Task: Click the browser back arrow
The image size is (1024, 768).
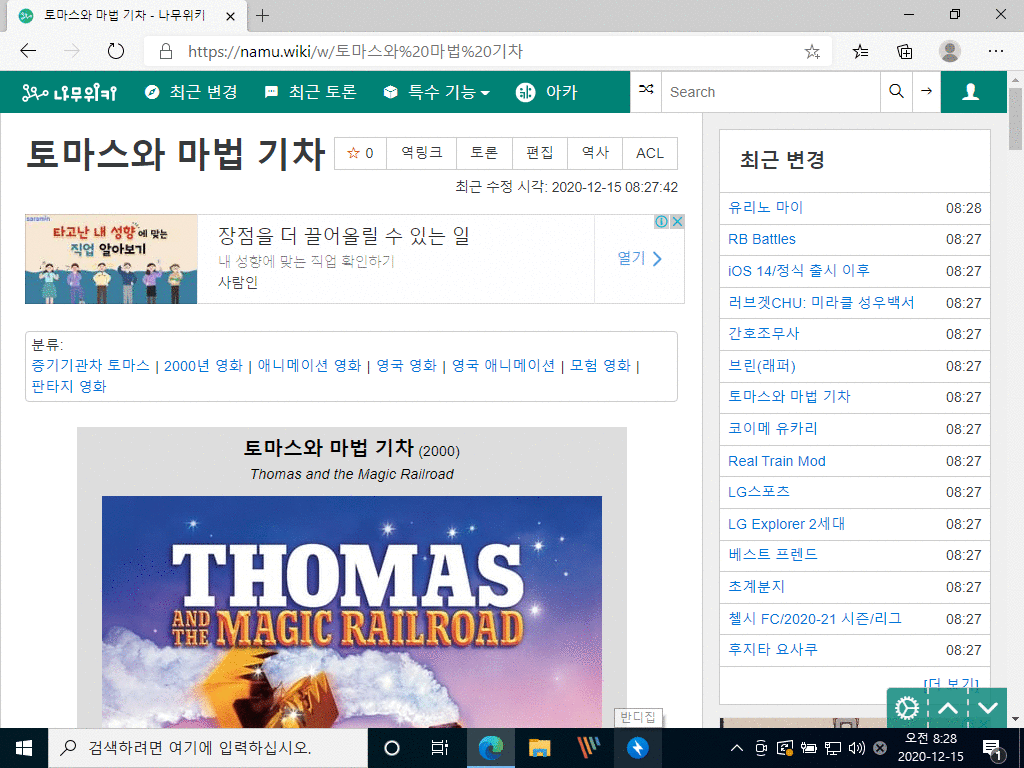Action: click(28, 51)
